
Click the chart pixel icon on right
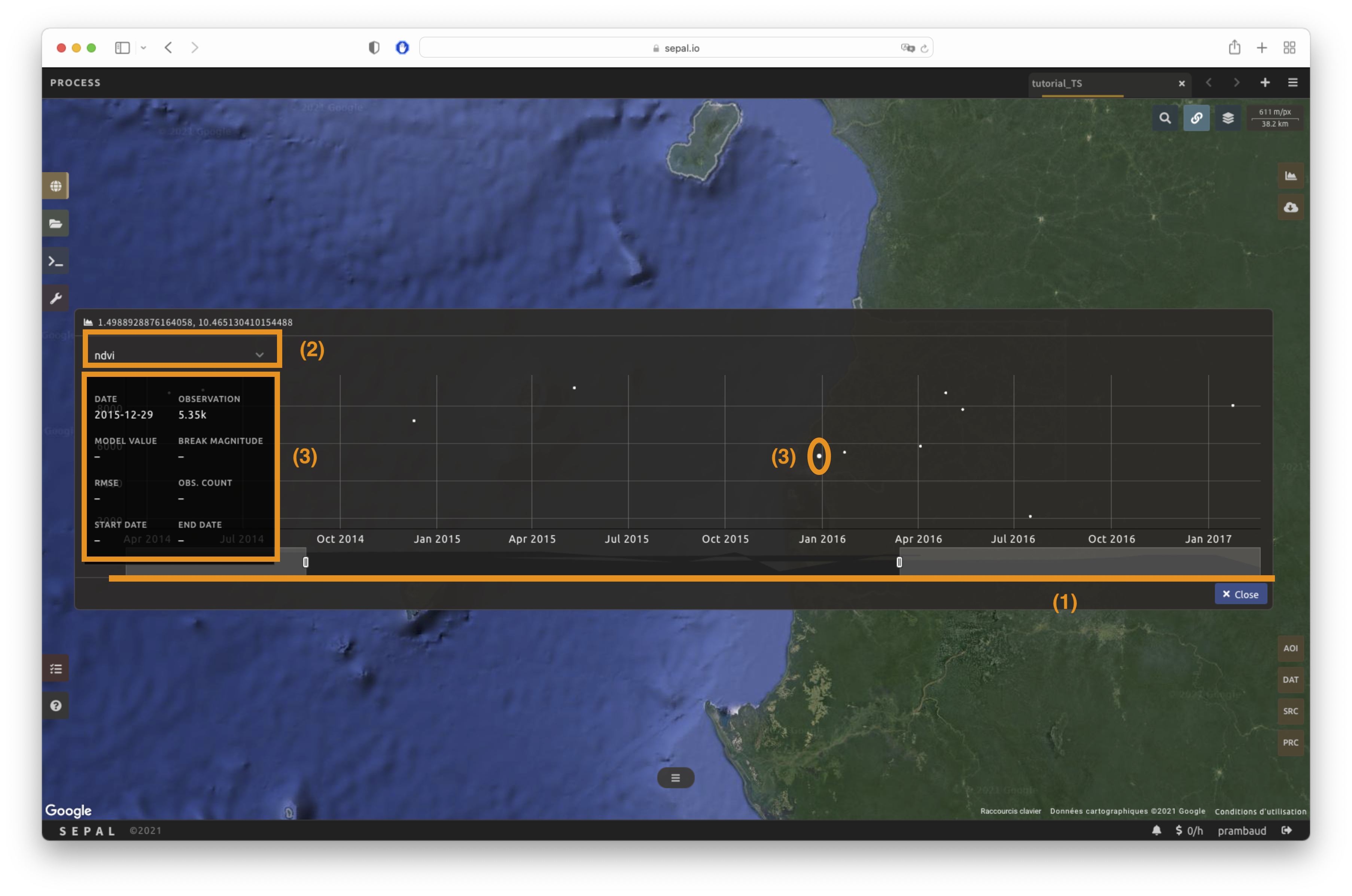click(1290, 176)
